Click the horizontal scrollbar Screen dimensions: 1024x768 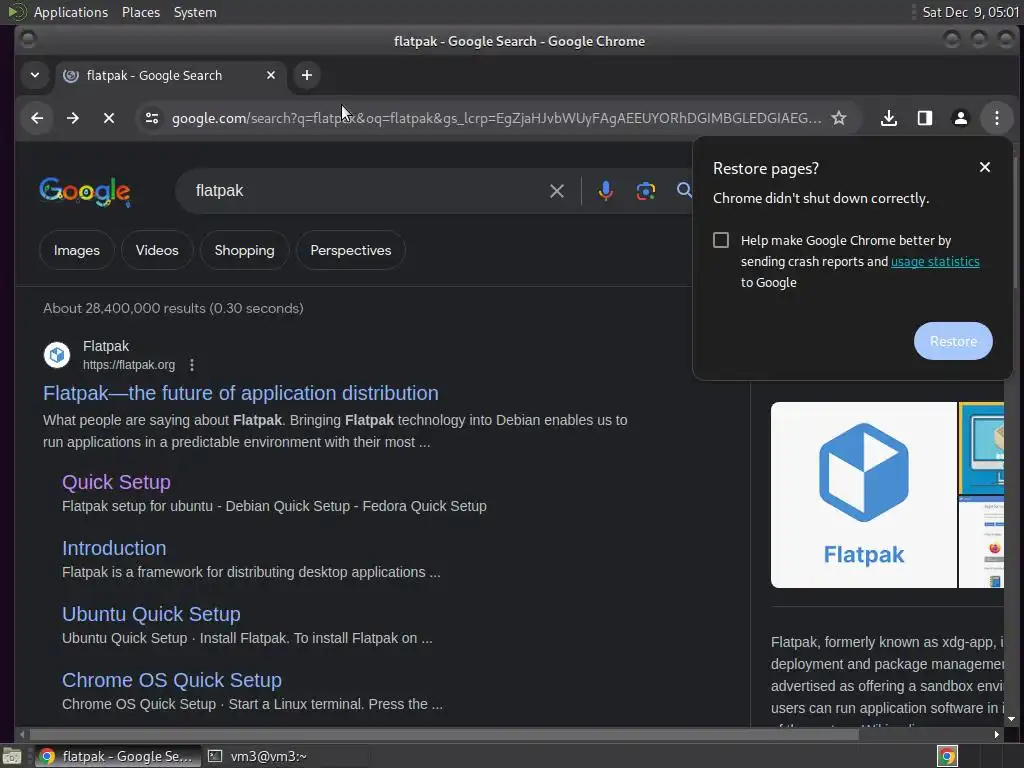(x=444, y=734)
